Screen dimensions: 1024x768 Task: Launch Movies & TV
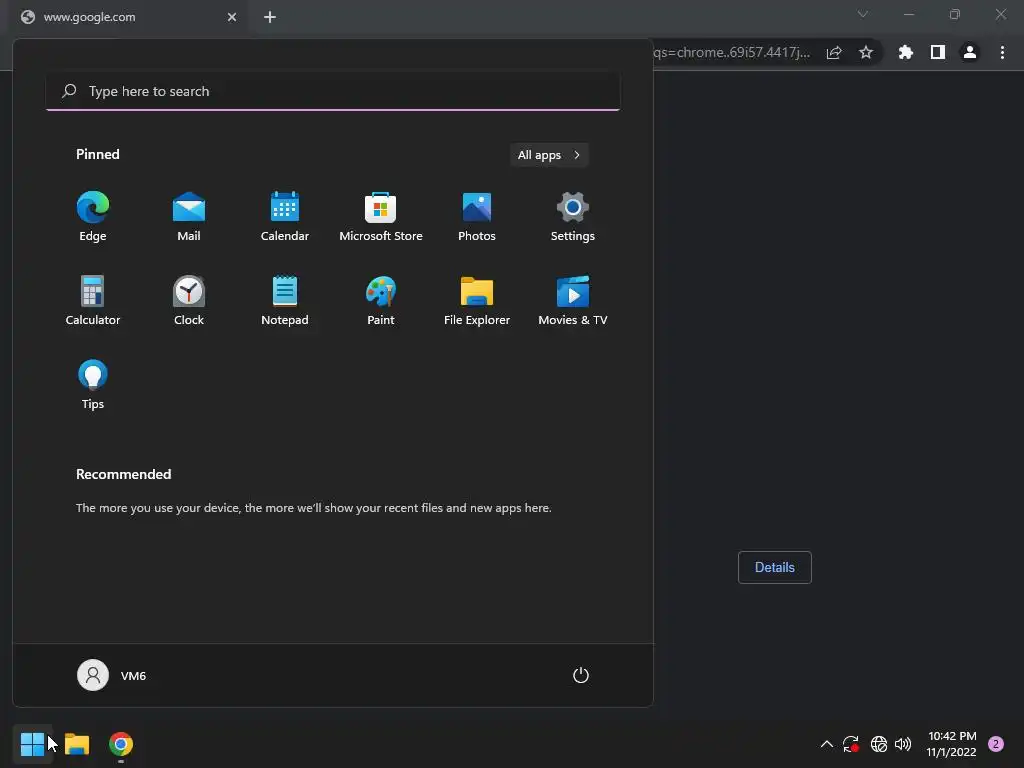tap(573, 300)
